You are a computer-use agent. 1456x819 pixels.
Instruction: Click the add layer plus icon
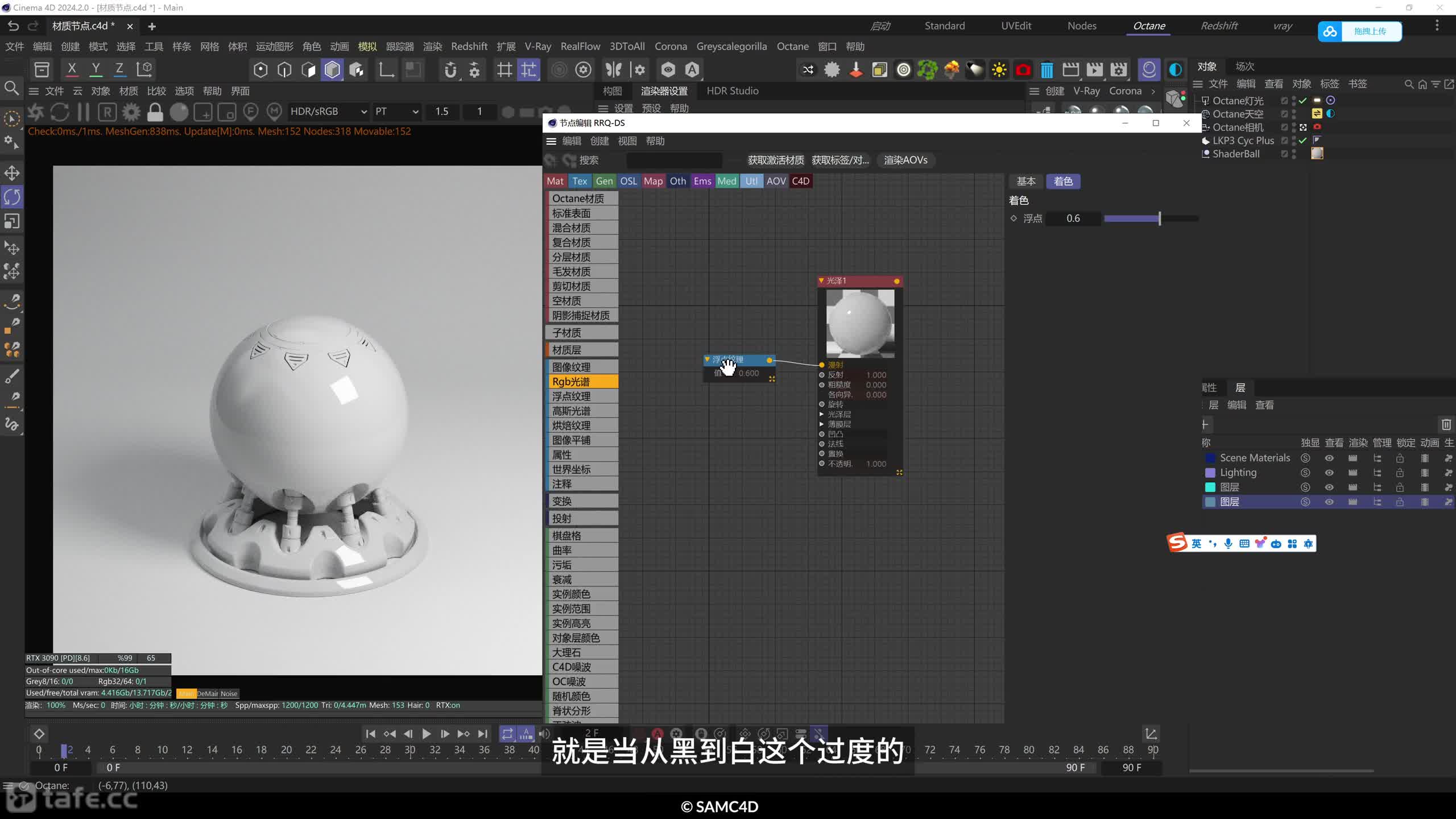pos(1206,424)
